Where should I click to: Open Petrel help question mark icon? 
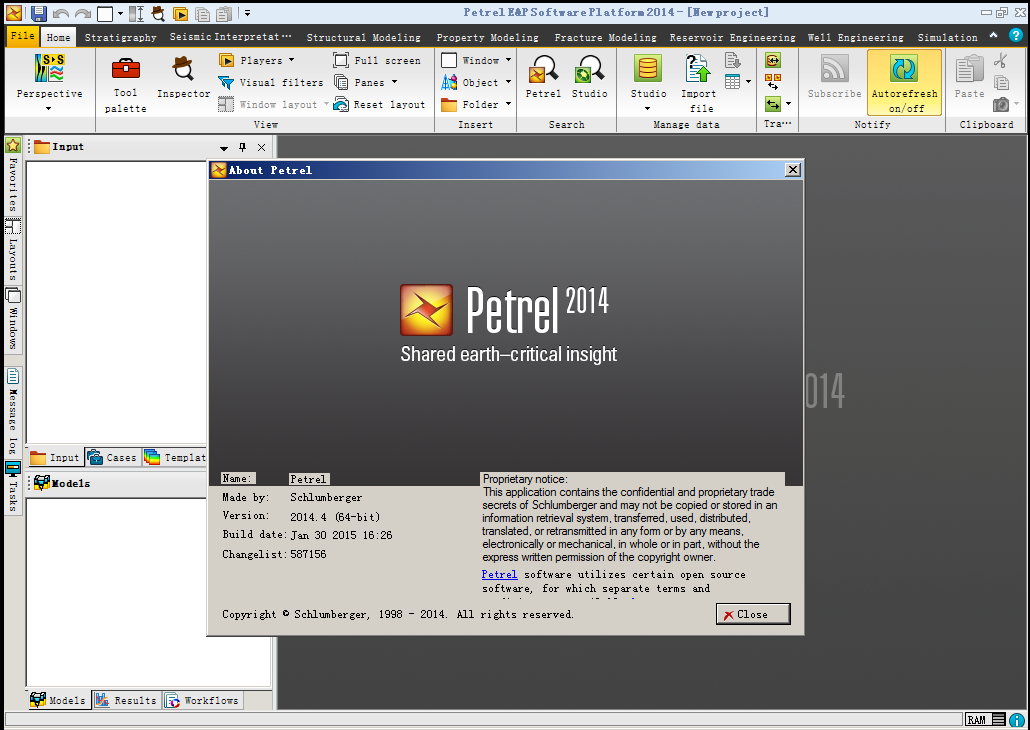pyautogui.click(x=1016, y=35)
